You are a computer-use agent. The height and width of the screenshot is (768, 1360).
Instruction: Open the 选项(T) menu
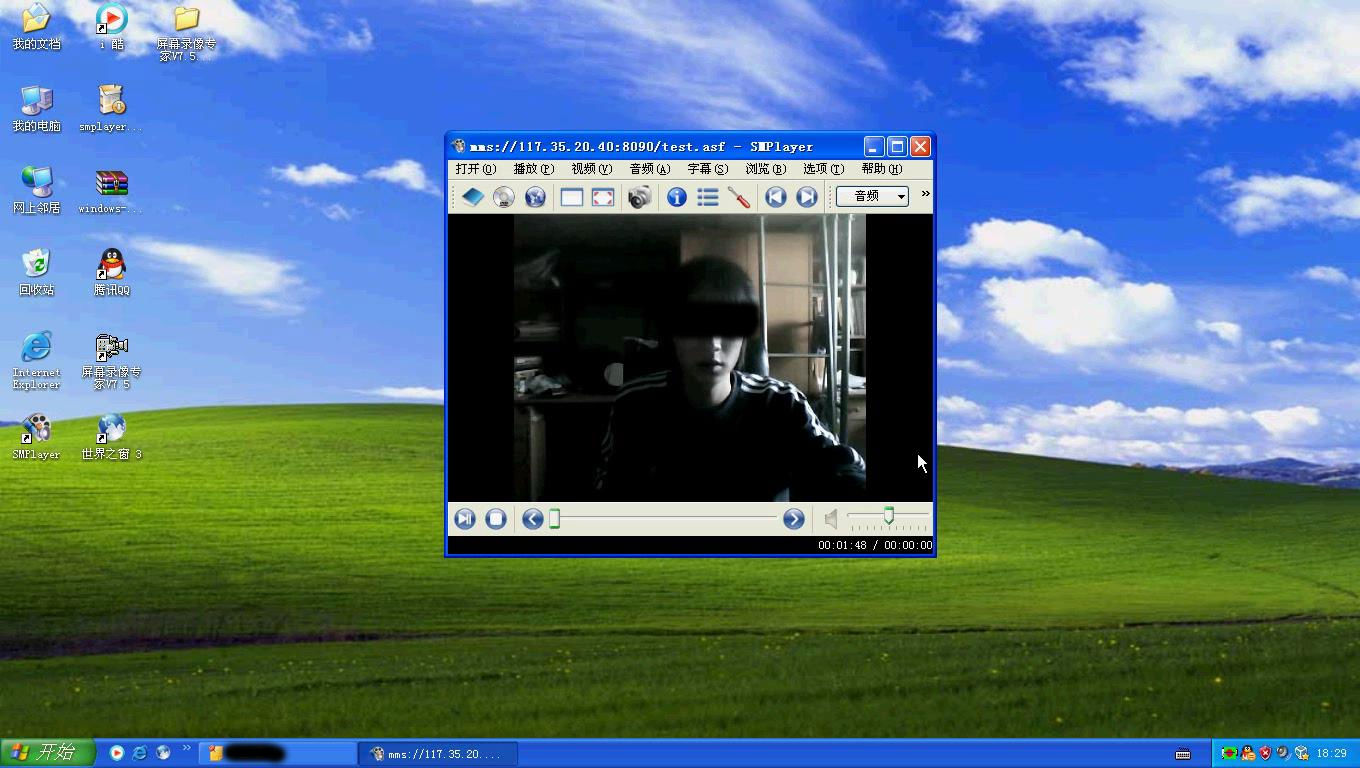[823, 169]
